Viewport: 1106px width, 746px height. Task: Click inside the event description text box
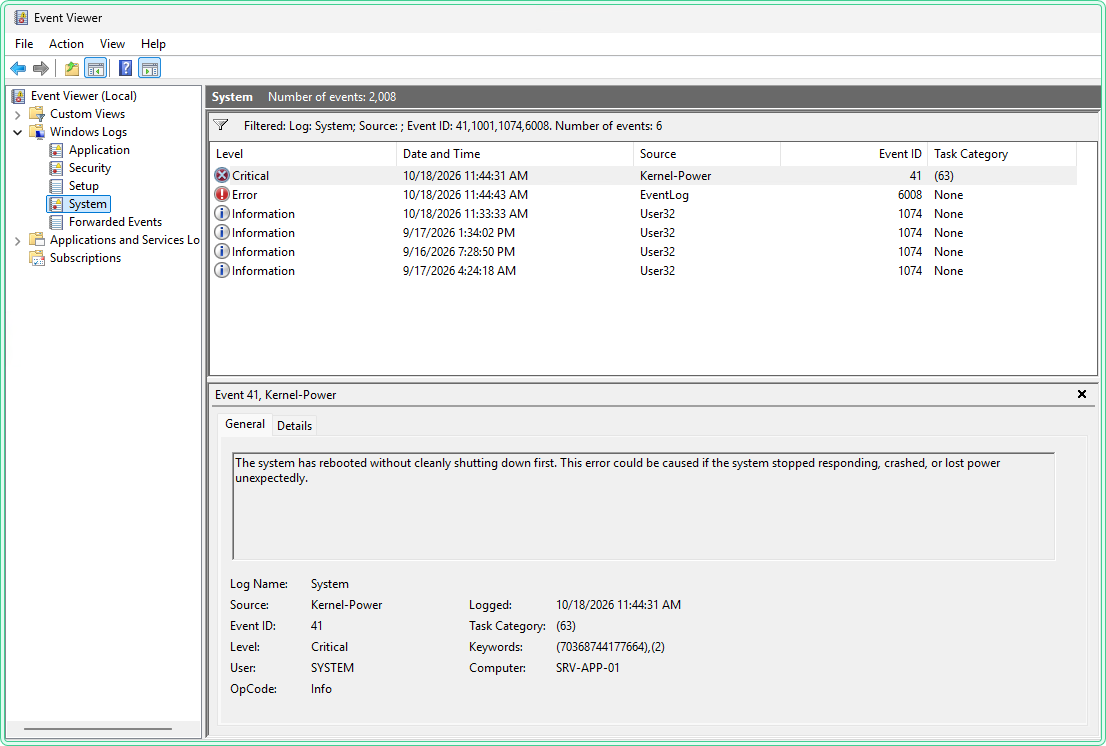[x=643, y=506]
